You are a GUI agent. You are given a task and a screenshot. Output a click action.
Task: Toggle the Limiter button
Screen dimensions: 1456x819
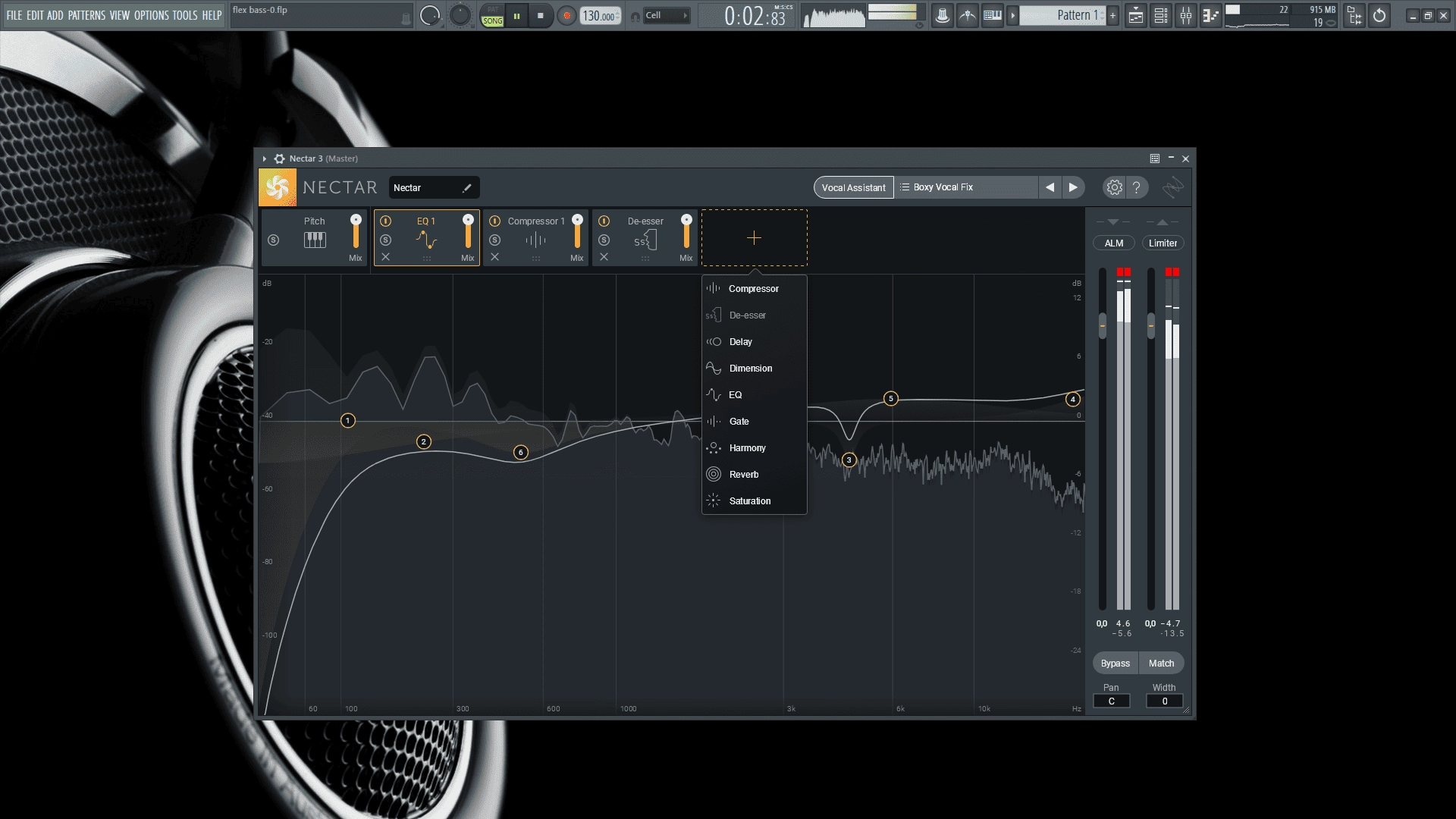tap(1163, 243)
